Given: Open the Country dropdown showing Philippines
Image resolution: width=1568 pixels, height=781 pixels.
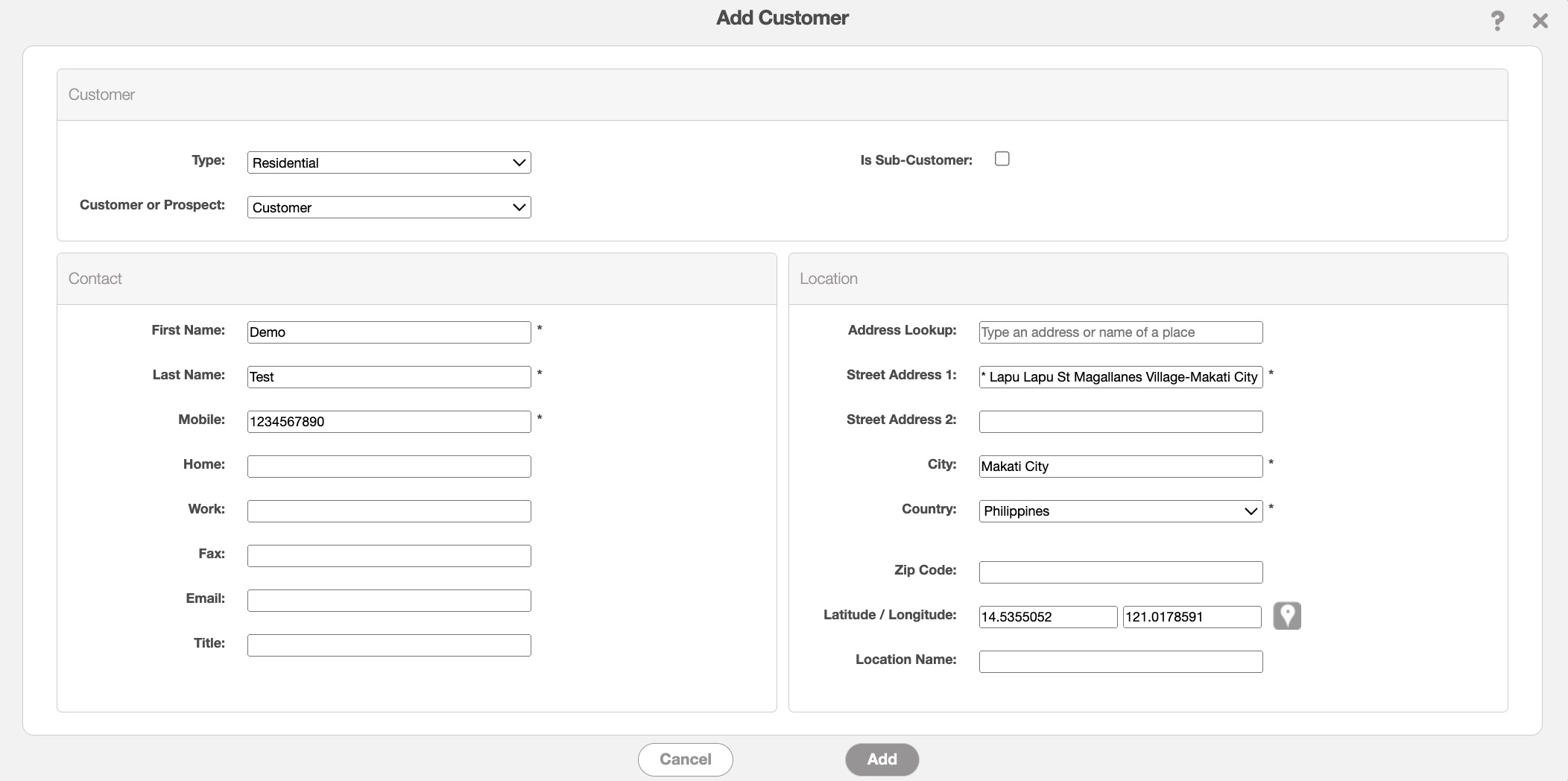Looking at the screenshot, I should [1120, 511].
